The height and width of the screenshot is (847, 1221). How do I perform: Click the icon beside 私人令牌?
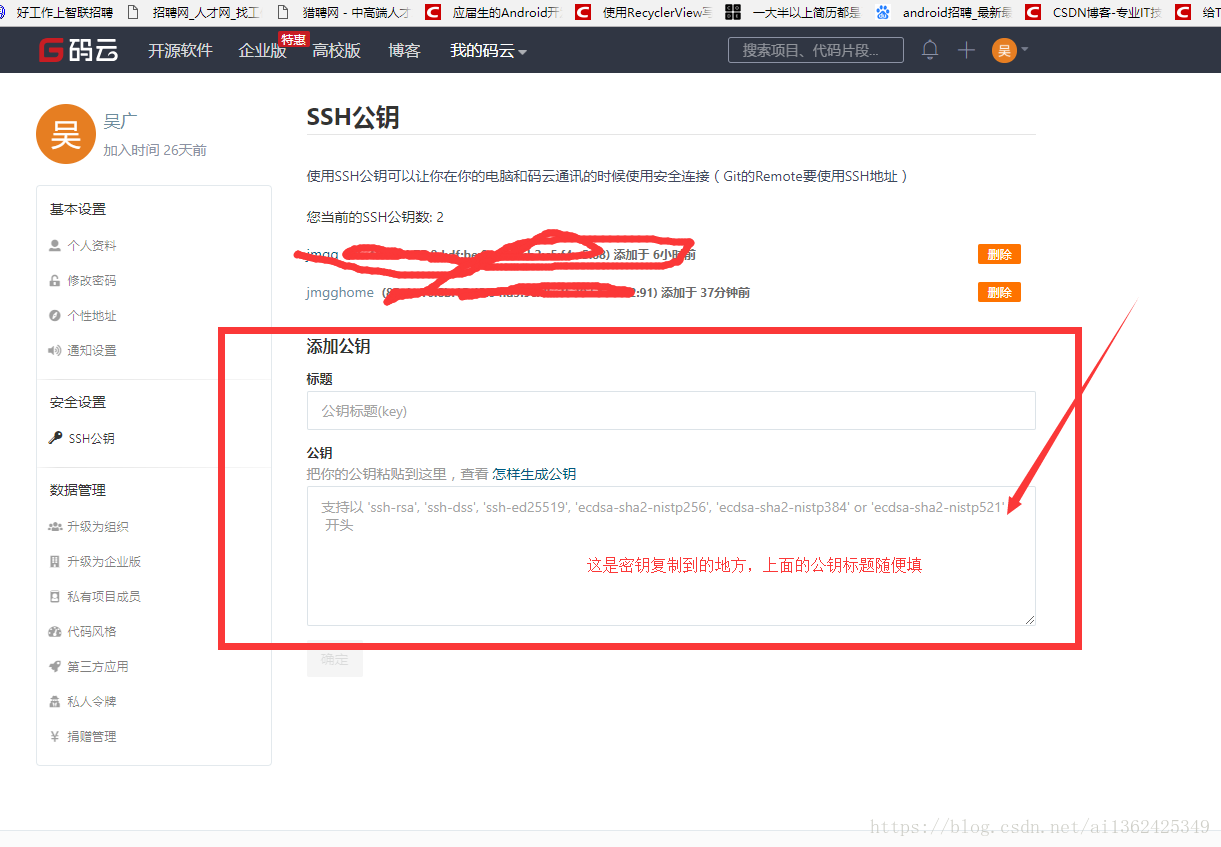(x=55, y=702)
